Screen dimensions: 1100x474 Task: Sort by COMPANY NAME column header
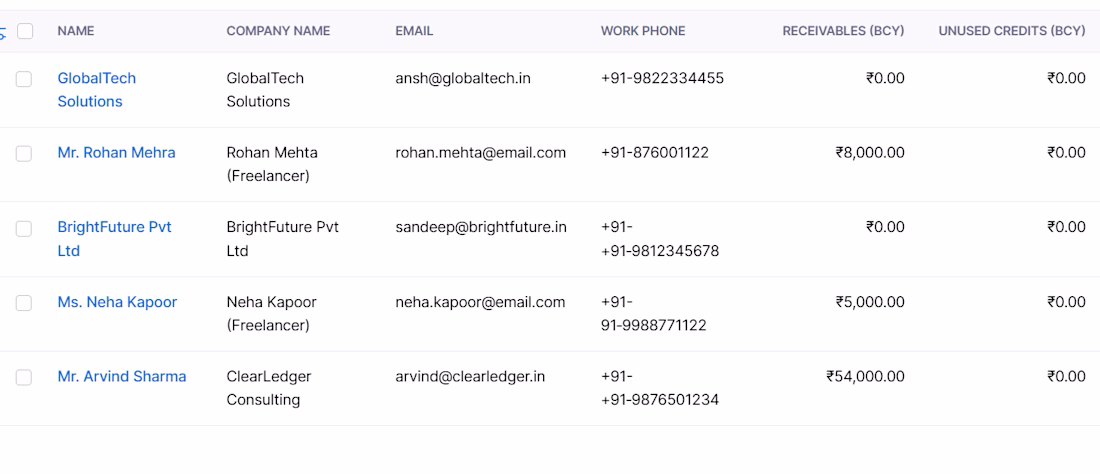pyautogui.click(x=278, y=31)
